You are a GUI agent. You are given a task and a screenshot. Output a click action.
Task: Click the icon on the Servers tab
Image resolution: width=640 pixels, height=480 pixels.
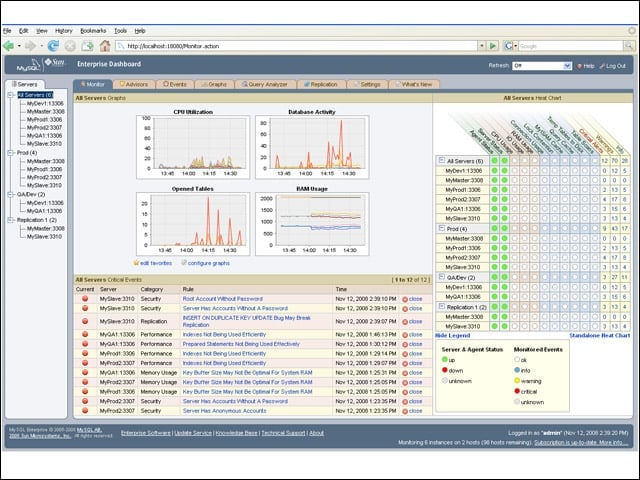[x=14, y=84]
